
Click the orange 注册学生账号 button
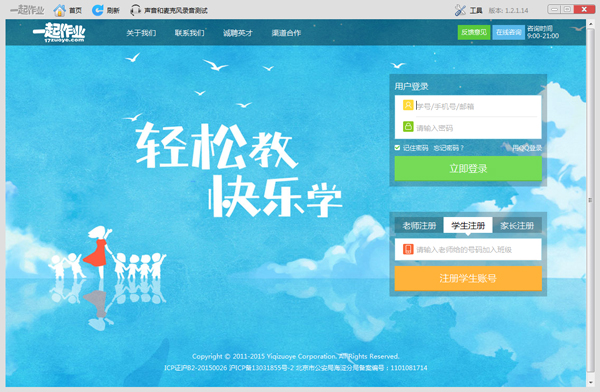coord(468,278)
